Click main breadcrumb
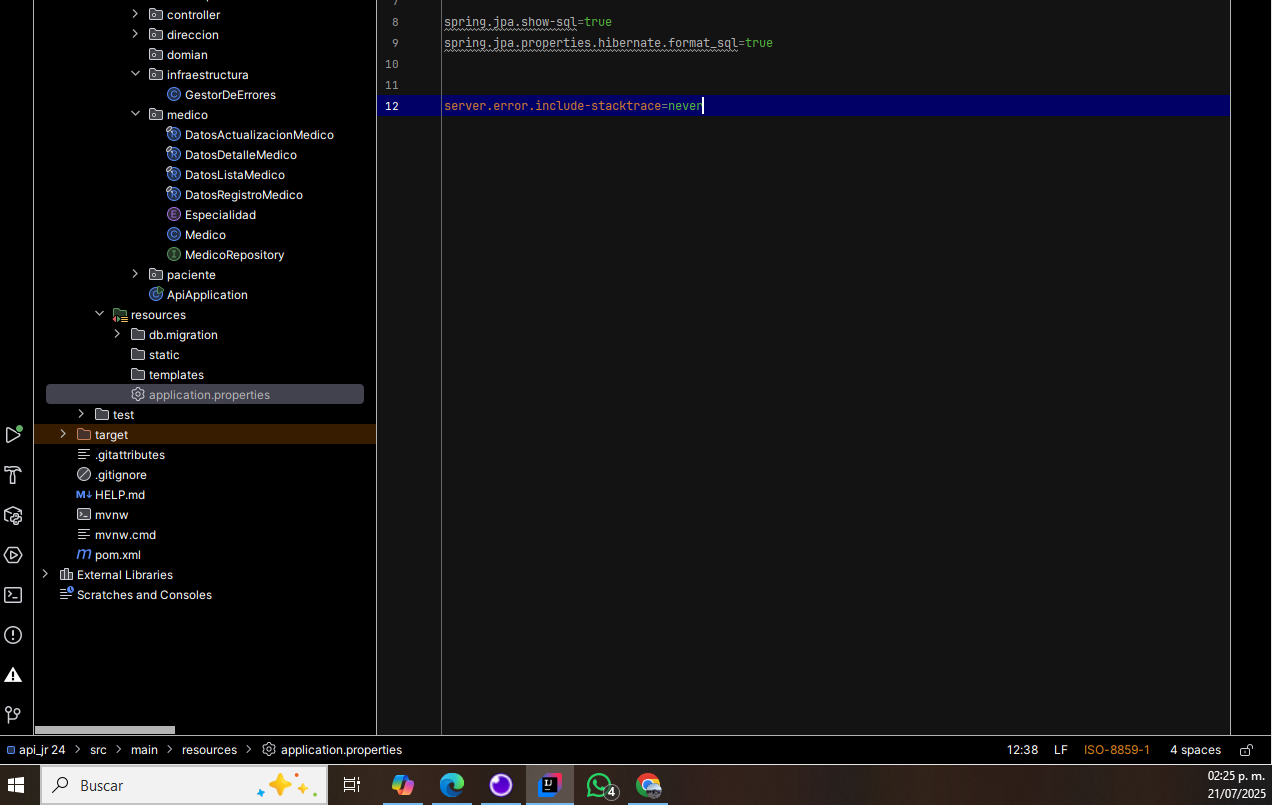 144,750
